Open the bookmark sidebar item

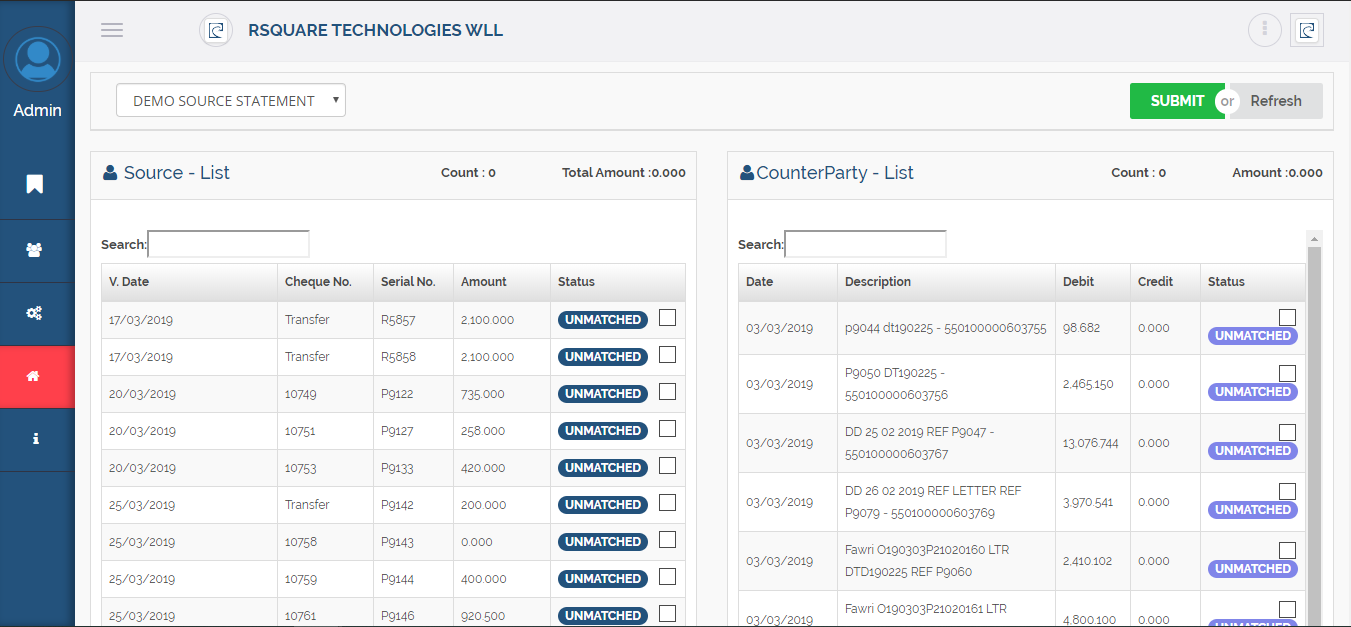tap(35, 184)
